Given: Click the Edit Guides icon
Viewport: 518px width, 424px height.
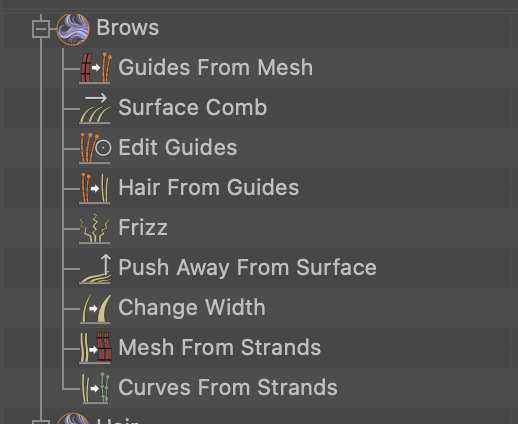Looking at the screenshot, I should coord(95,148).
